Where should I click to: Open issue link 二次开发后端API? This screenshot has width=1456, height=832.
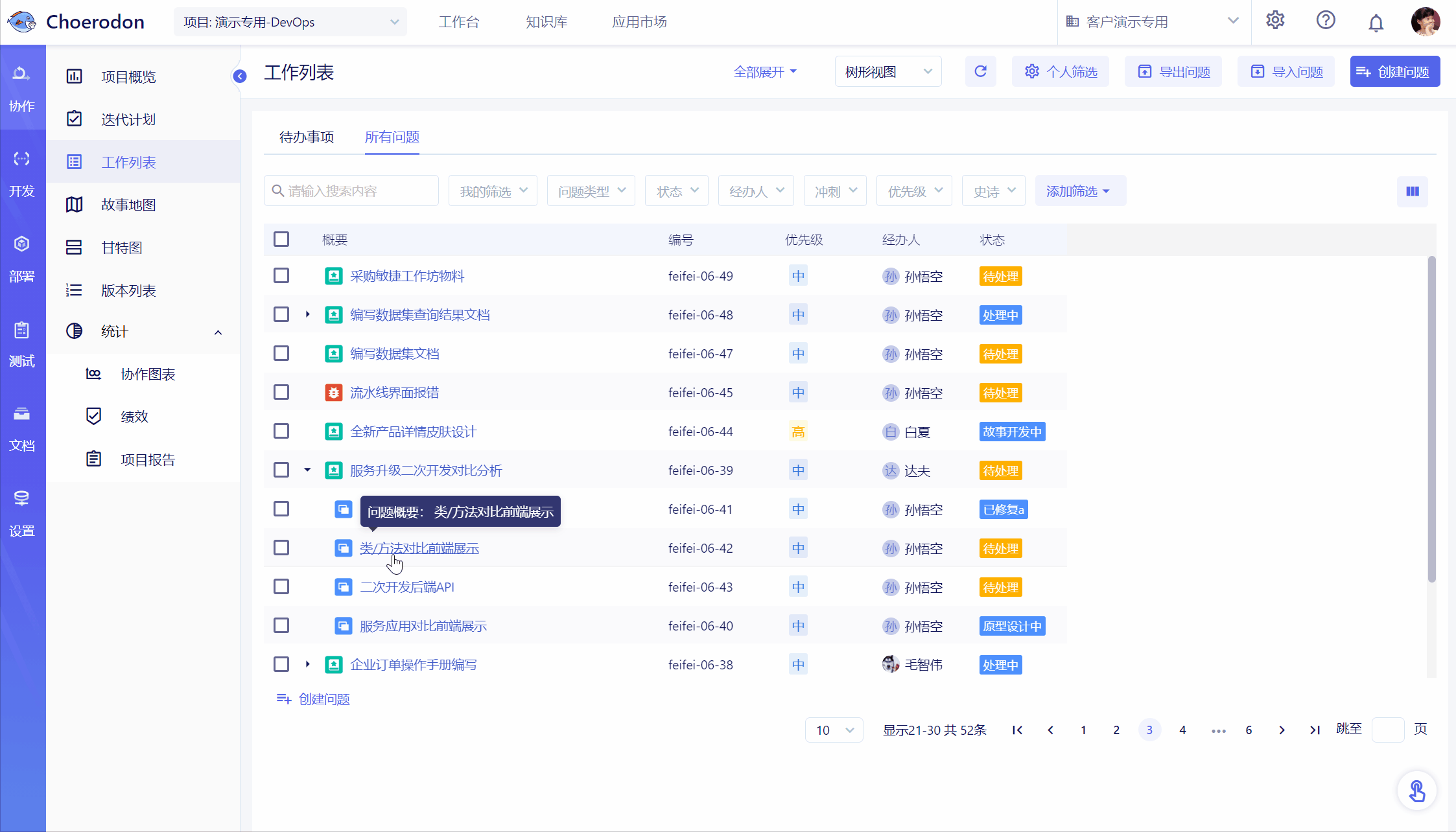407,587
